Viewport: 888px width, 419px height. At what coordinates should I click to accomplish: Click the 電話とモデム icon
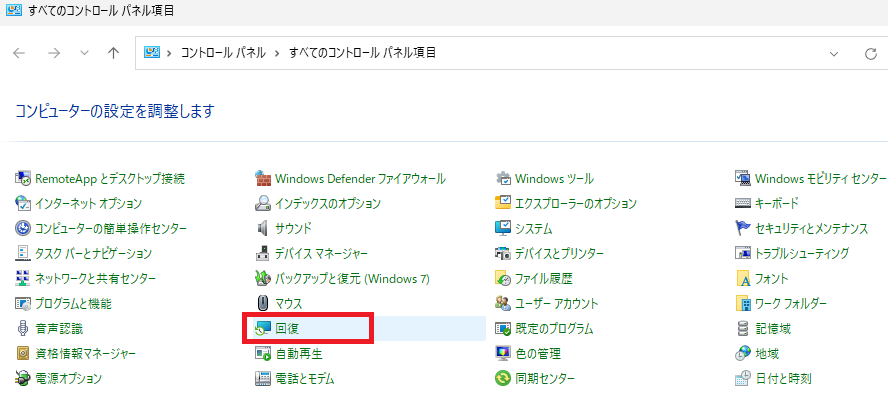pos(263,378)
